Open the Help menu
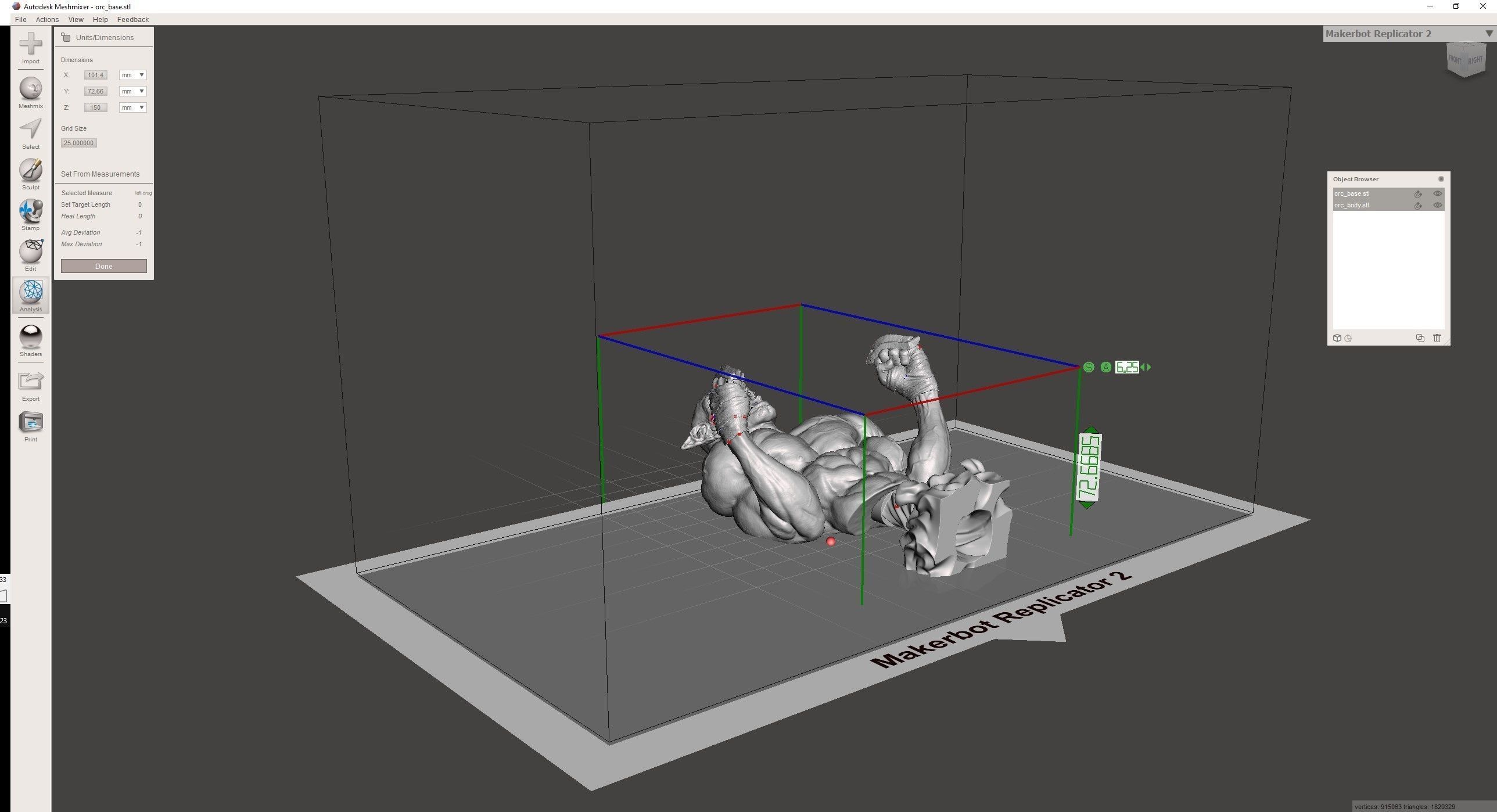 [x=100, y=19]
